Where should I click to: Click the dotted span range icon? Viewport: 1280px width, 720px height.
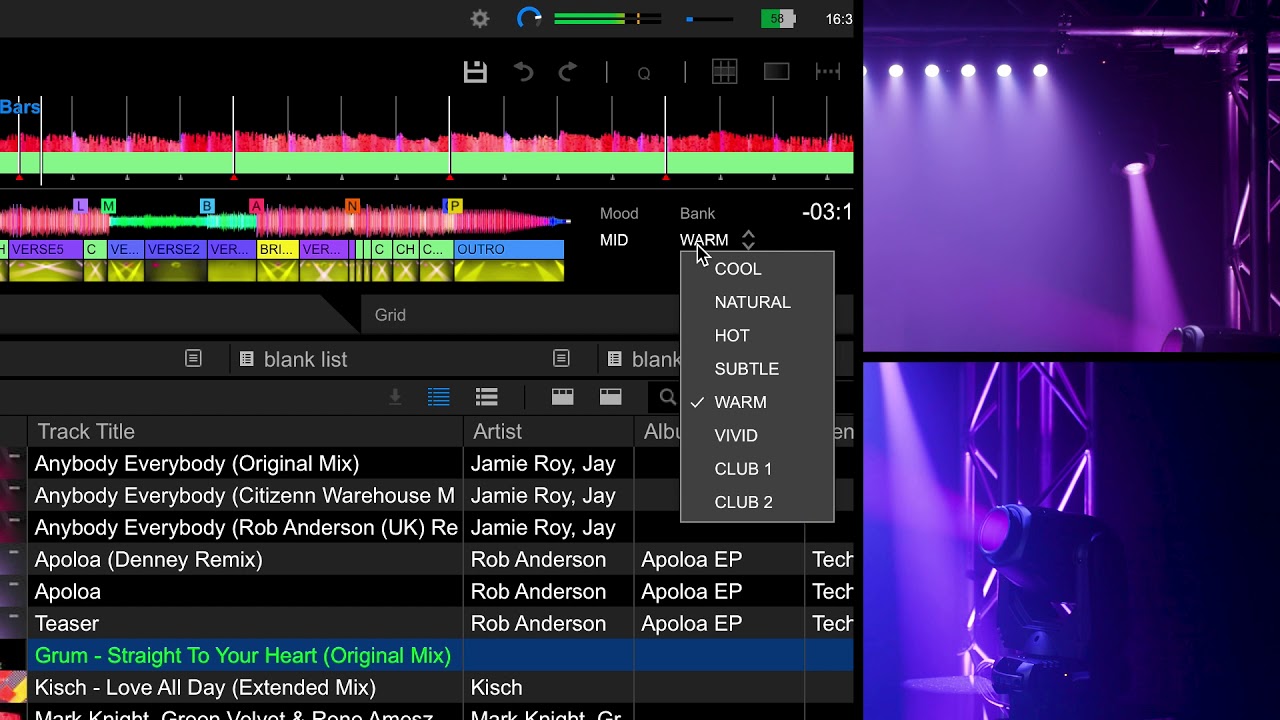tap(828, 72)
